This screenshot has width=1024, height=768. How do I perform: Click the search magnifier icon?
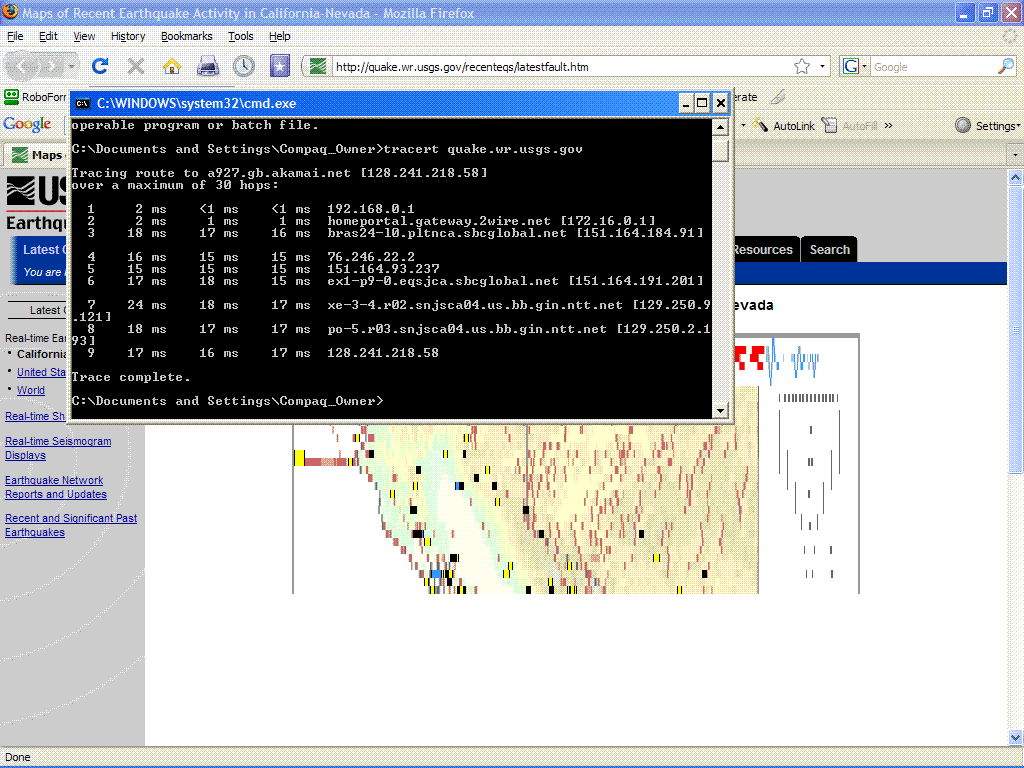coord(1006,67)
